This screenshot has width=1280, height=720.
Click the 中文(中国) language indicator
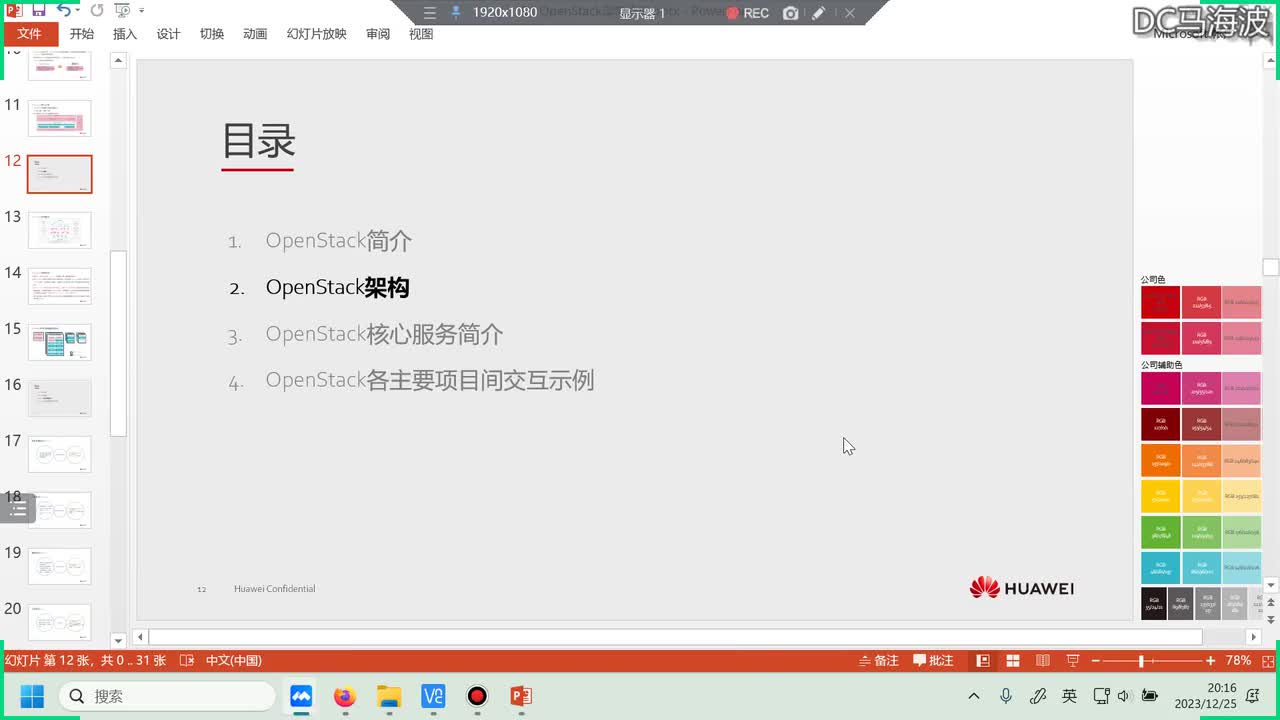pyautogui.click(x=234, y=660)
